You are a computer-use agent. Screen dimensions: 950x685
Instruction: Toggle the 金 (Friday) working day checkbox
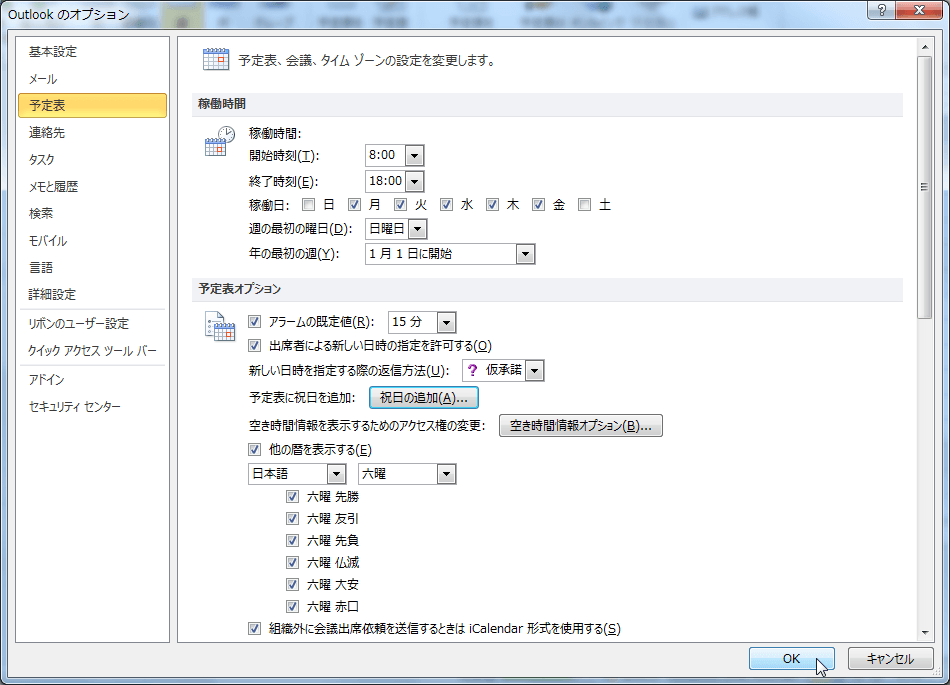(538, 205)
